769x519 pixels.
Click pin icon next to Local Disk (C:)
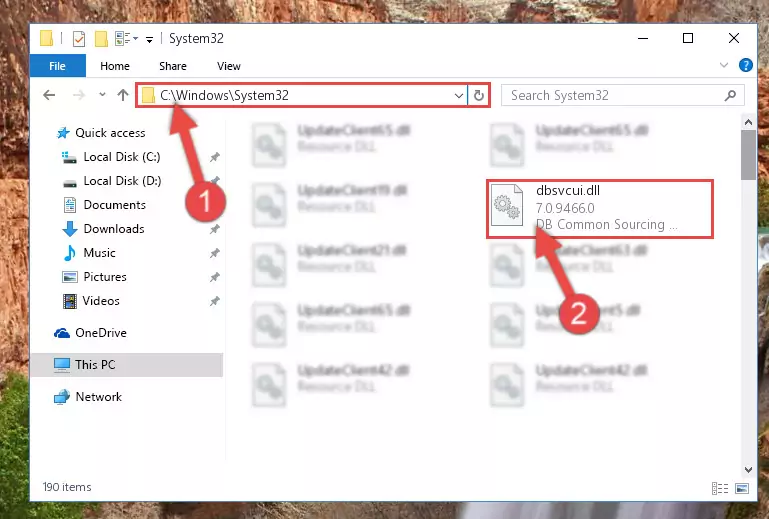click(x=214, y=157)
